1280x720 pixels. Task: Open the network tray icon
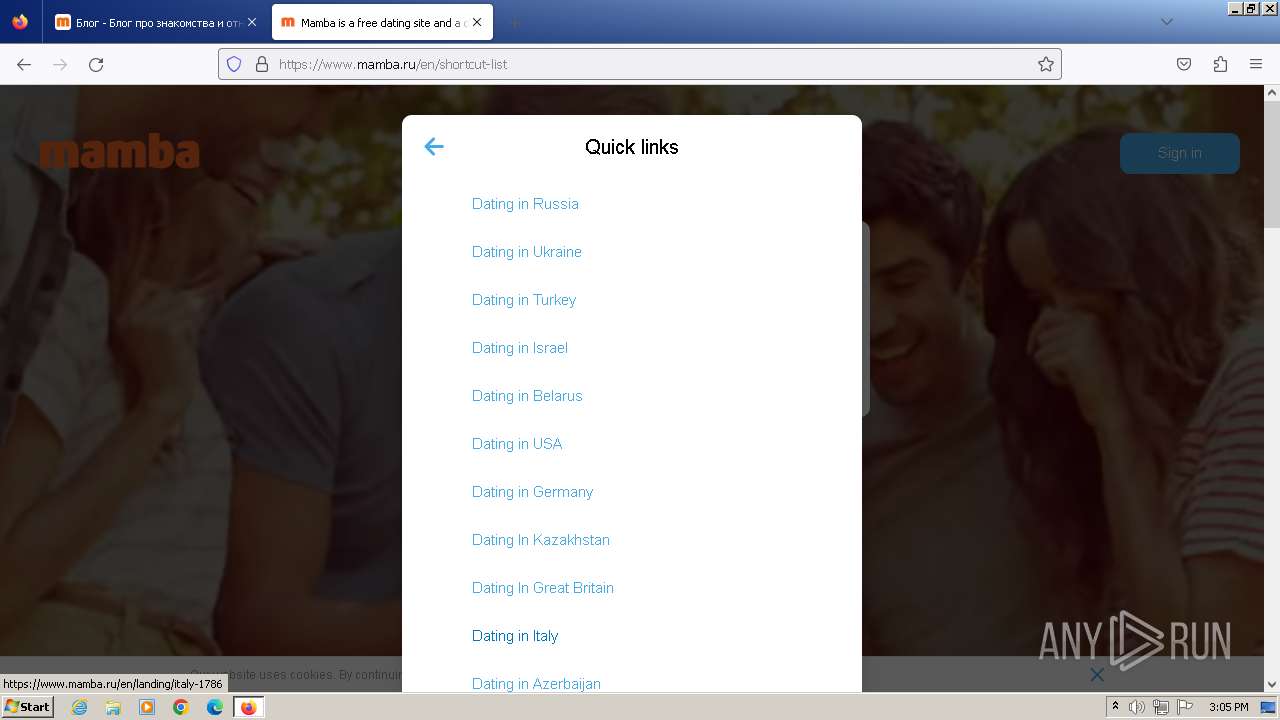(1161, 707)
